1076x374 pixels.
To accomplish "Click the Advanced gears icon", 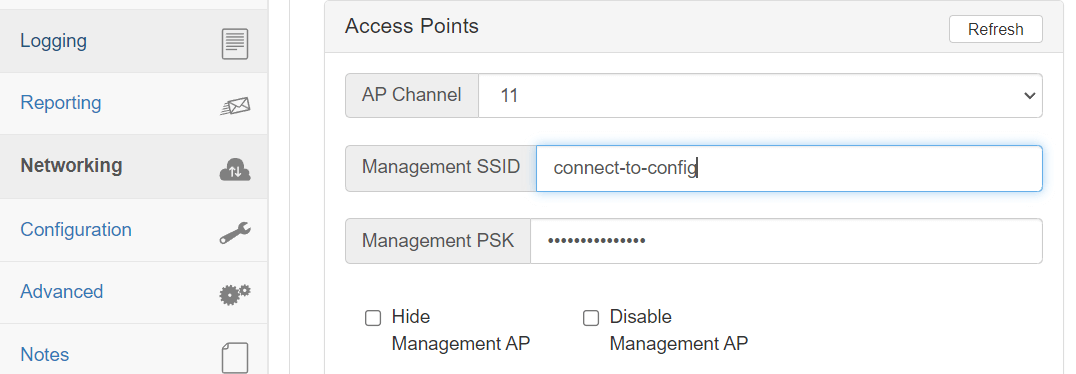I will (235, 294).
